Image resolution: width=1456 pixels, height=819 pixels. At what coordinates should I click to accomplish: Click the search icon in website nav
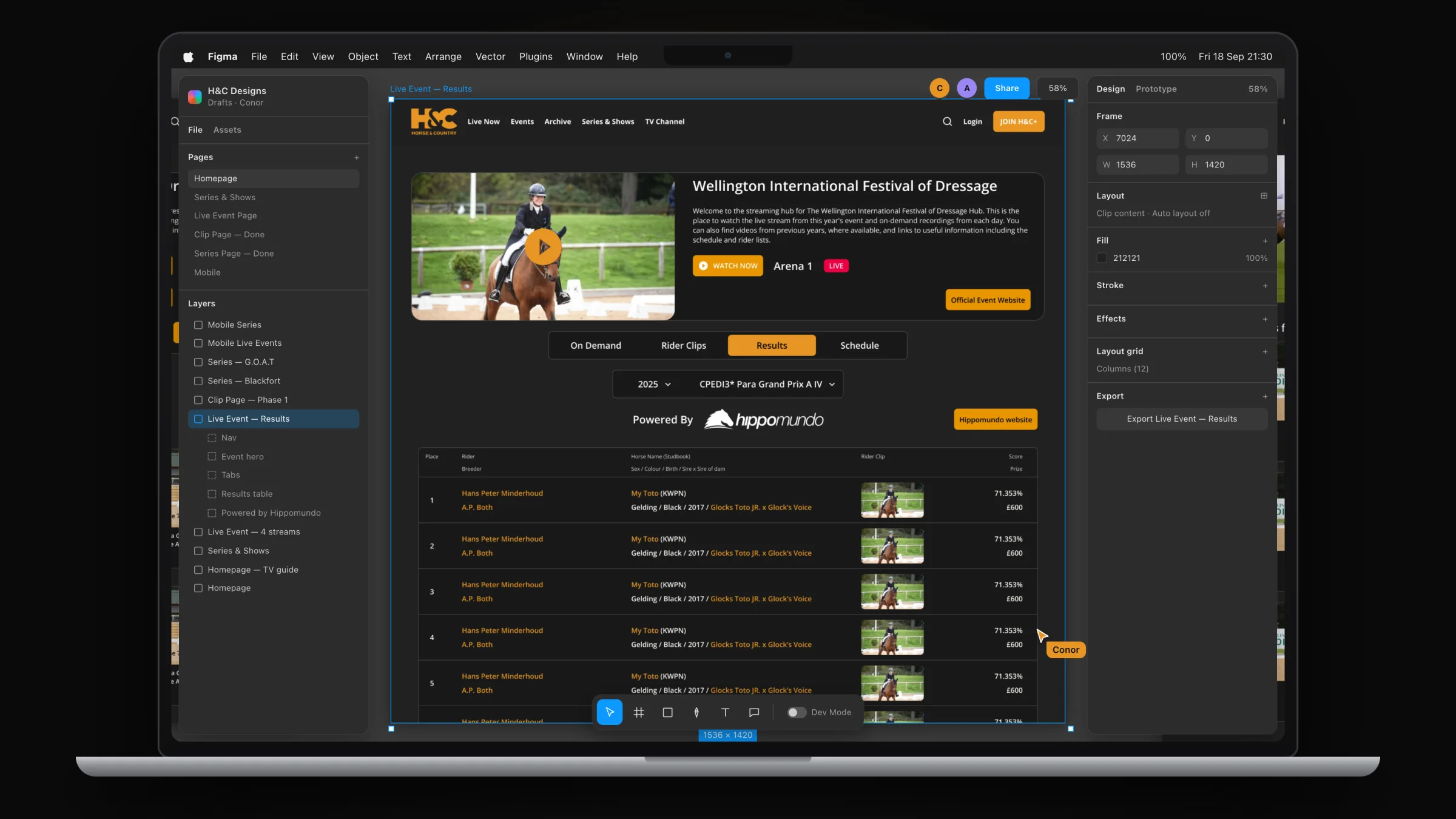pos(947,121)
